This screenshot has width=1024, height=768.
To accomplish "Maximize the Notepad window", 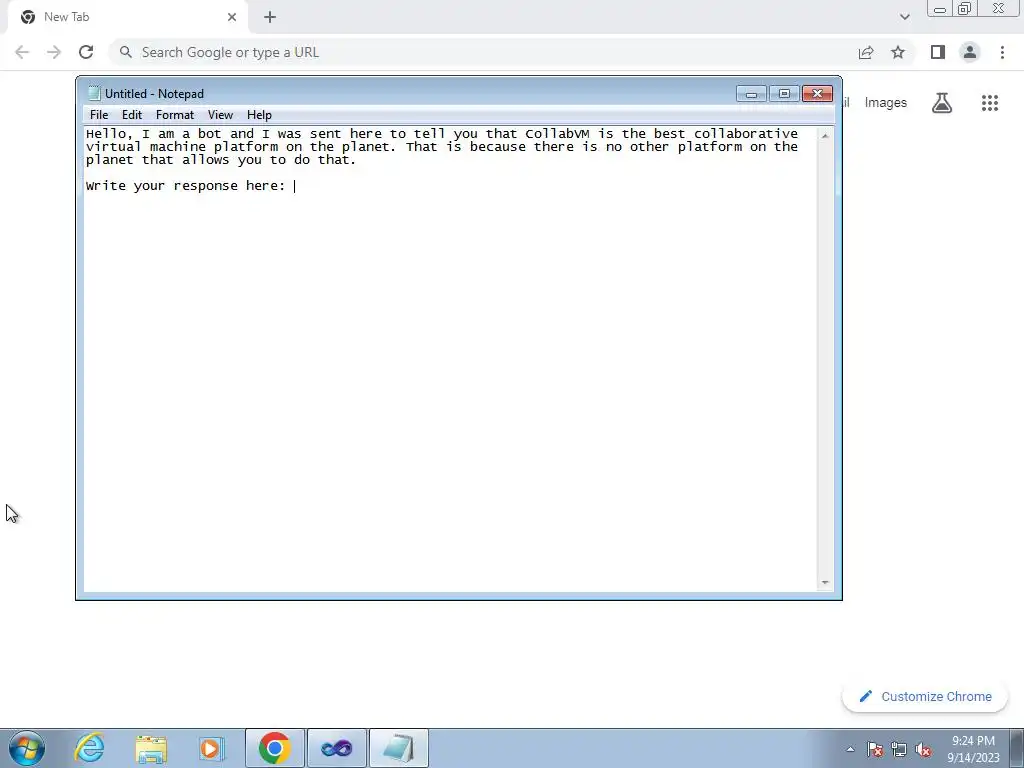I will click(784, 94).
